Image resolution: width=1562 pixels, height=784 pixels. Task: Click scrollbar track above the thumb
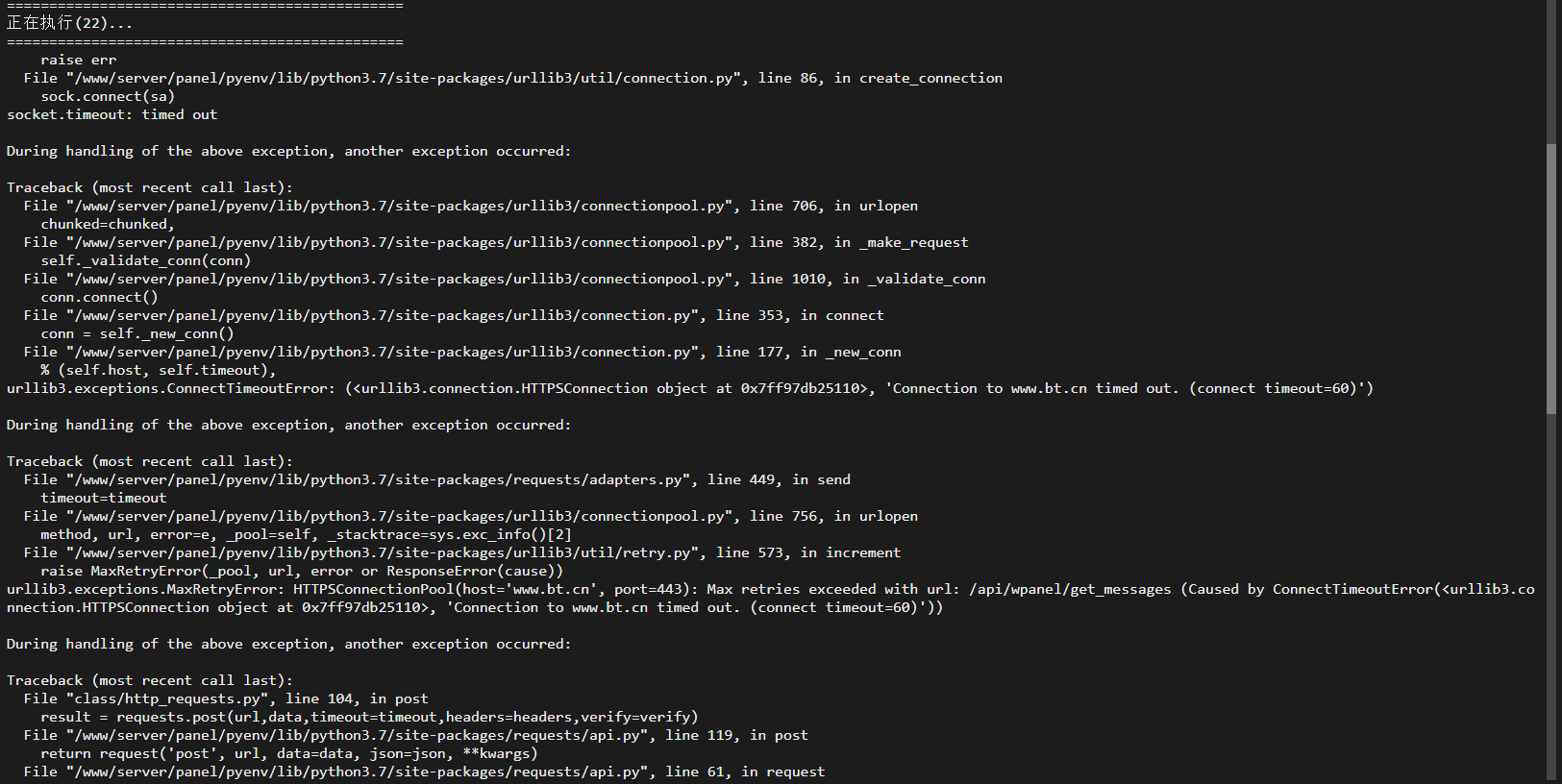point(1550,72)
